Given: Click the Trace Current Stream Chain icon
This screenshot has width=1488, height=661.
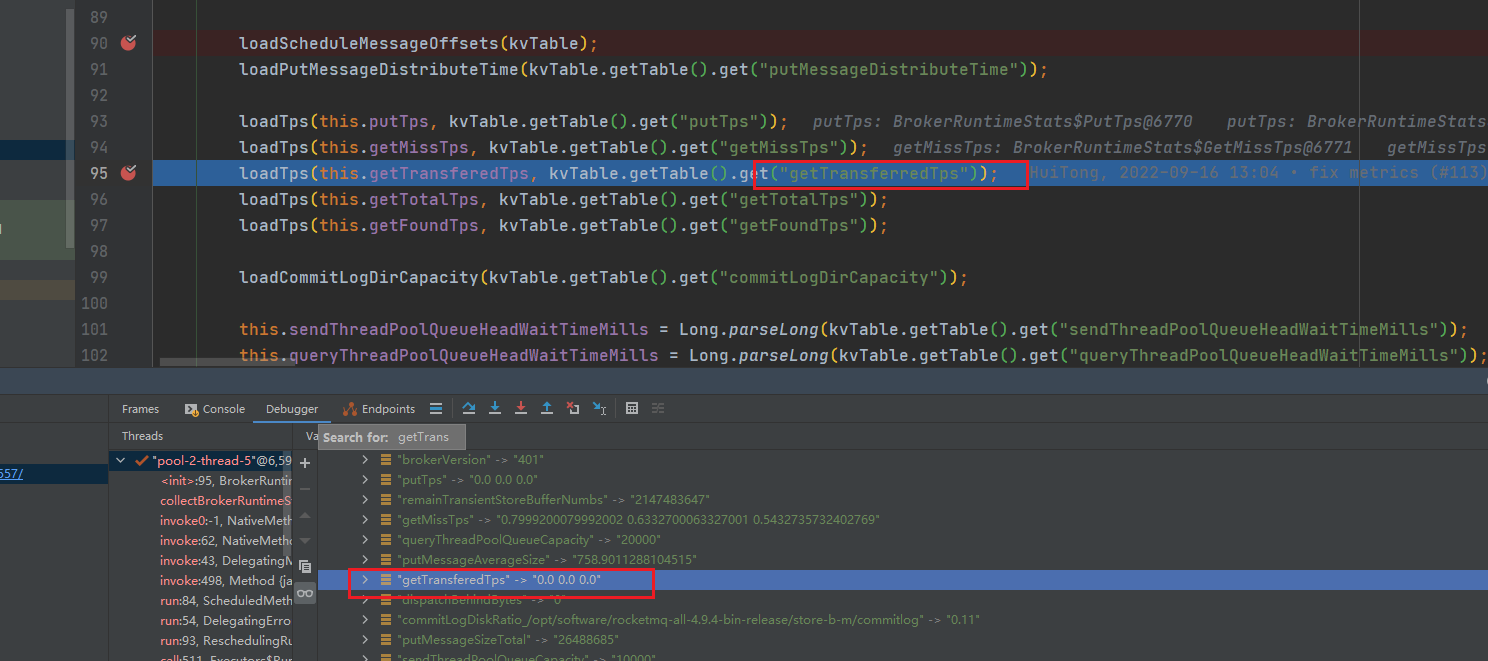Looking at the screenshot, I should point(658,408).
